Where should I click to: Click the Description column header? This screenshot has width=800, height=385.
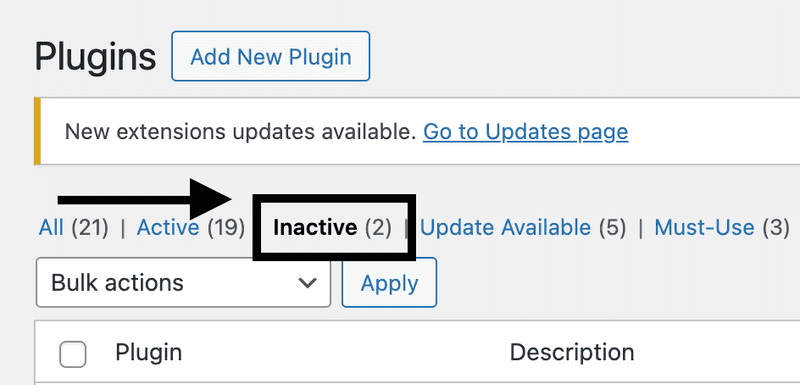point(572,353)
